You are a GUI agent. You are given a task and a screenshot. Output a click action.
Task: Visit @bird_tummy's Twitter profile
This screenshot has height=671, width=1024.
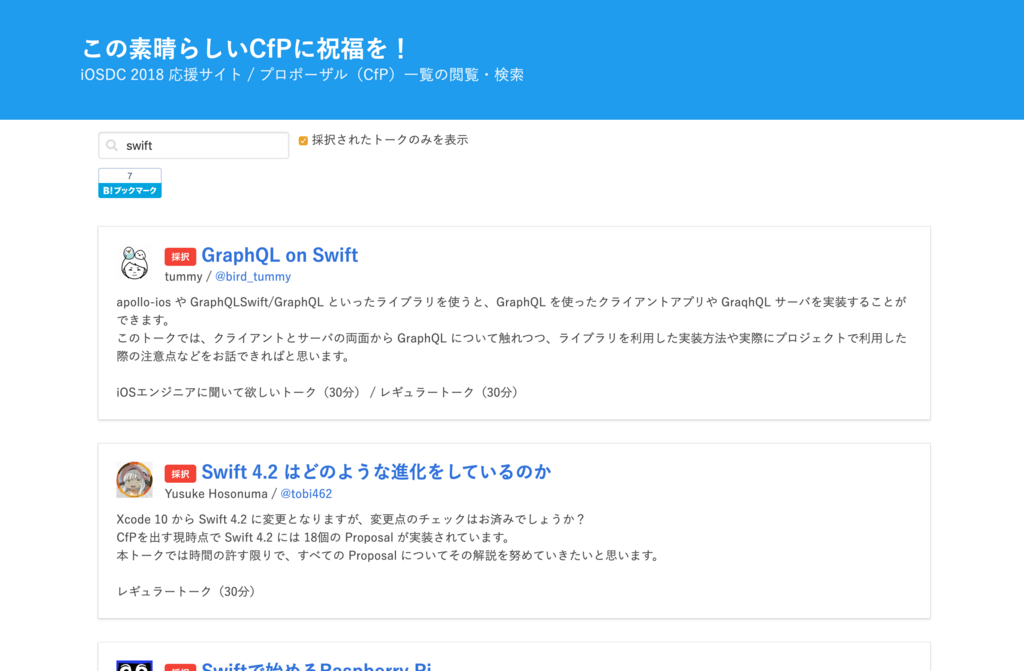[253, 276]
